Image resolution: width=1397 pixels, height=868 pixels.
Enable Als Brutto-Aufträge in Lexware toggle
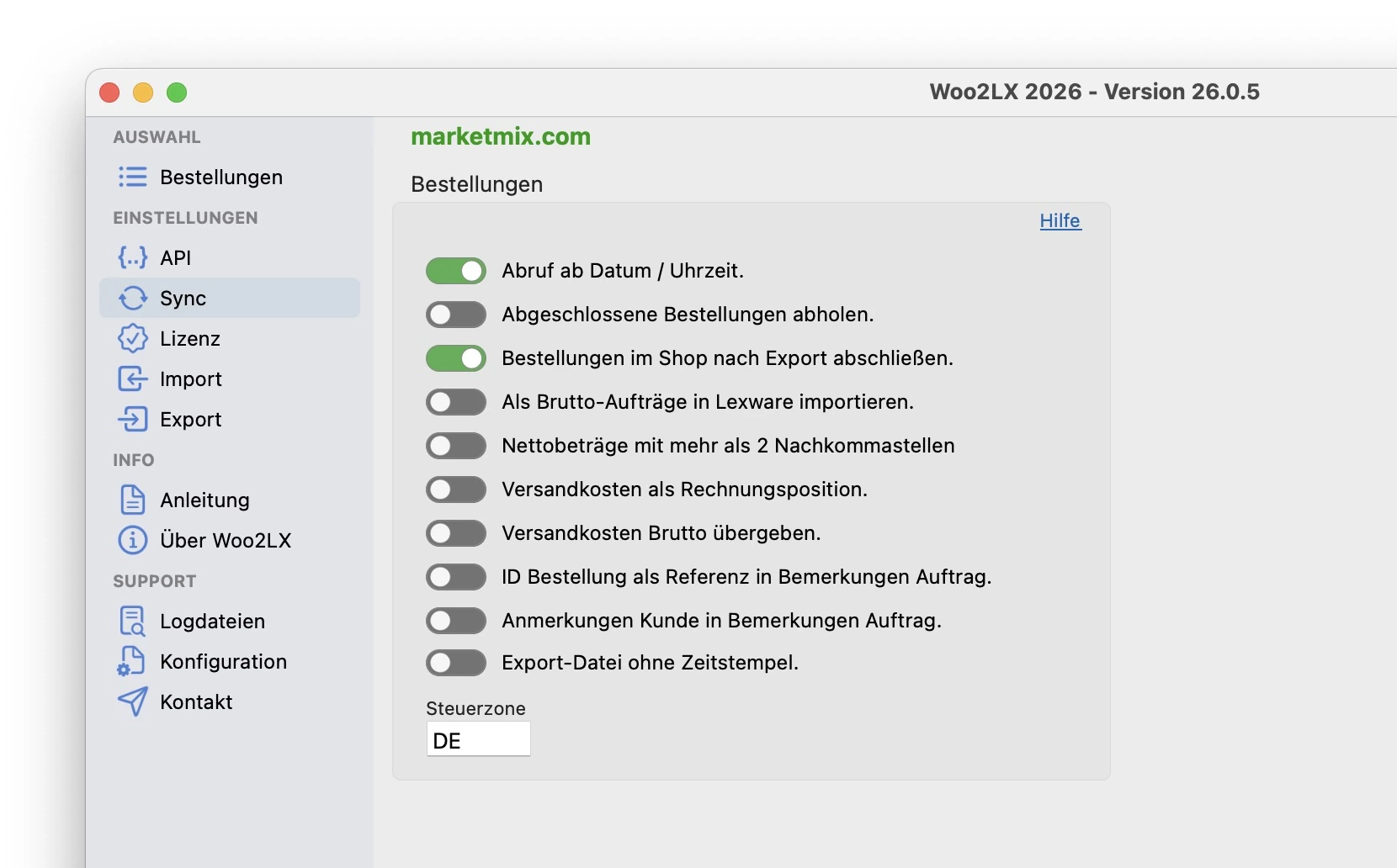click(x=456, y=402)
